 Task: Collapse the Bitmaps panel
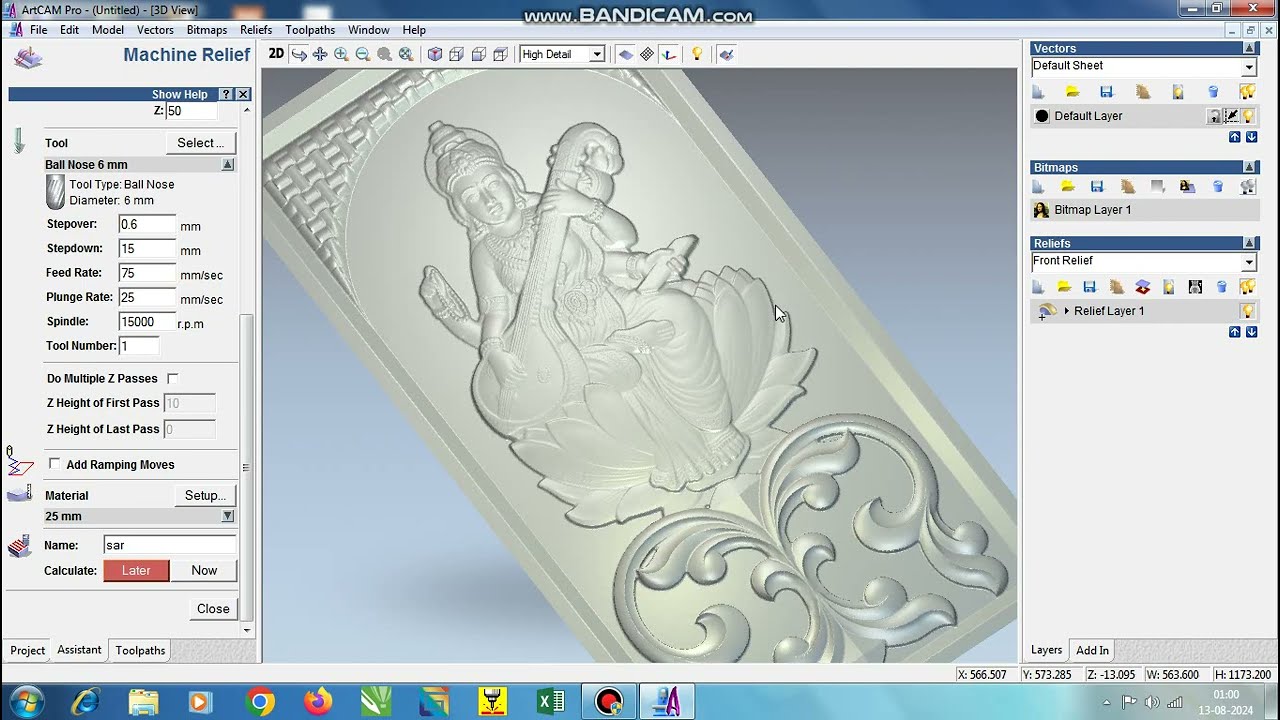tap(1249, 167)
